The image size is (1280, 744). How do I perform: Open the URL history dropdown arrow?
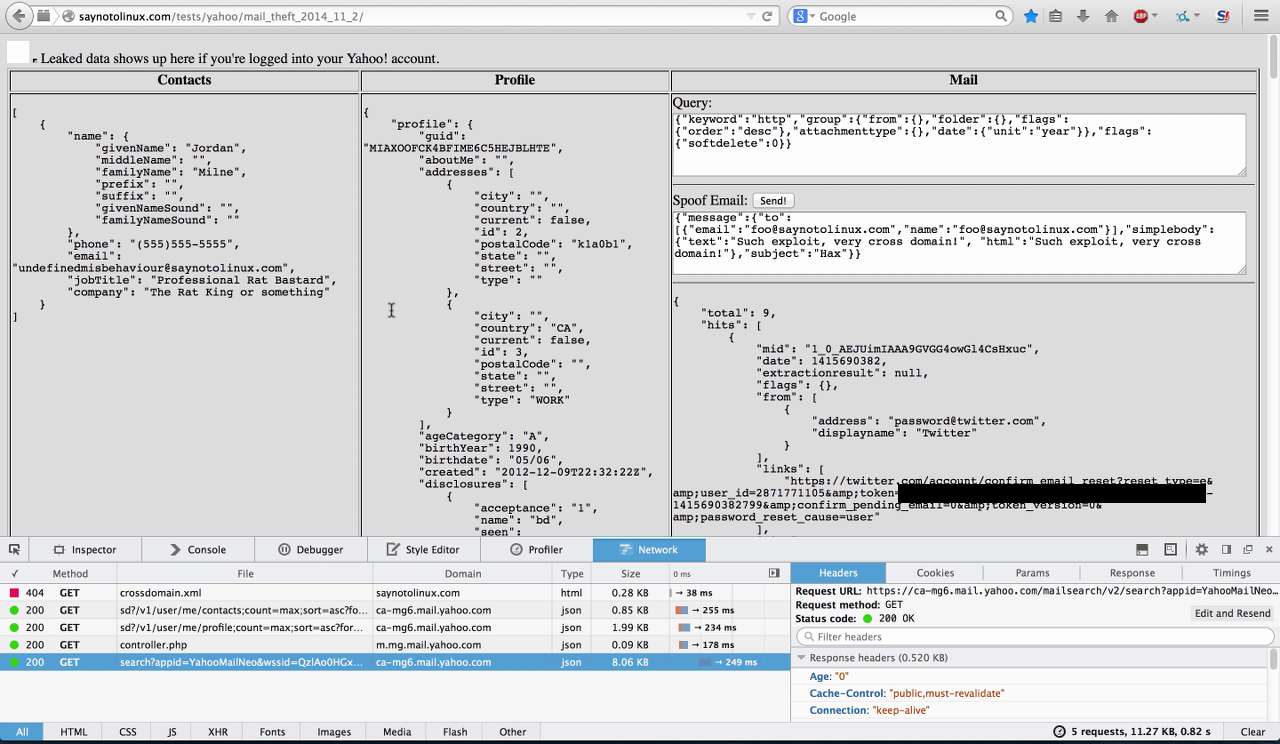pyautogui.click(x=751, y=16)
